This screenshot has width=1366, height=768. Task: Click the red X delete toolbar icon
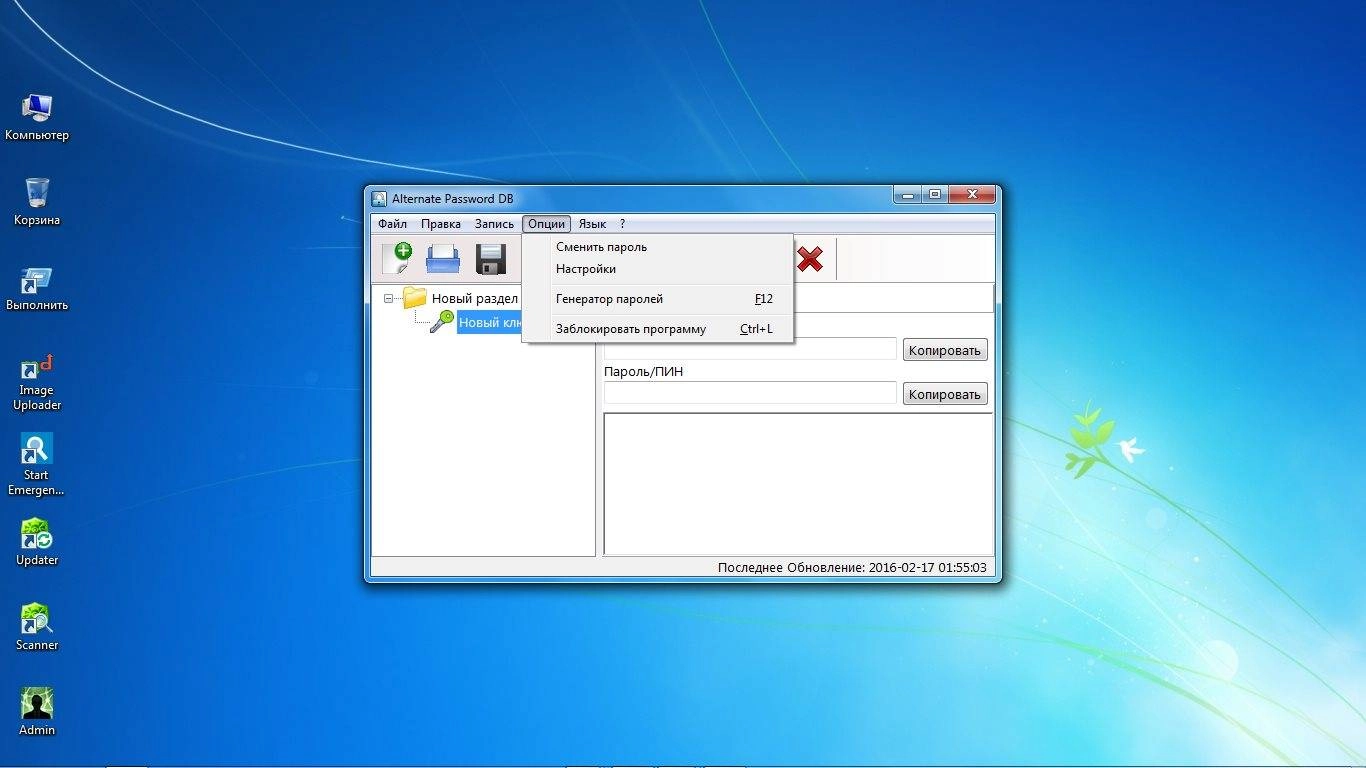click(x=810, y=259)
